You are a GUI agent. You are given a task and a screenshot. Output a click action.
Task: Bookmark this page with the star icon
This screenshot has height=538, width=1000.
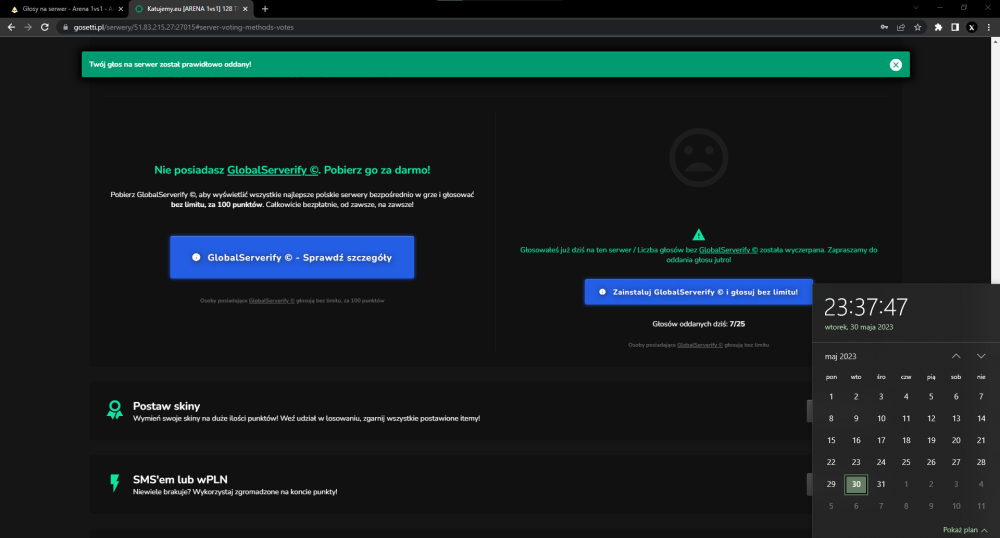(x=918, y=27)
